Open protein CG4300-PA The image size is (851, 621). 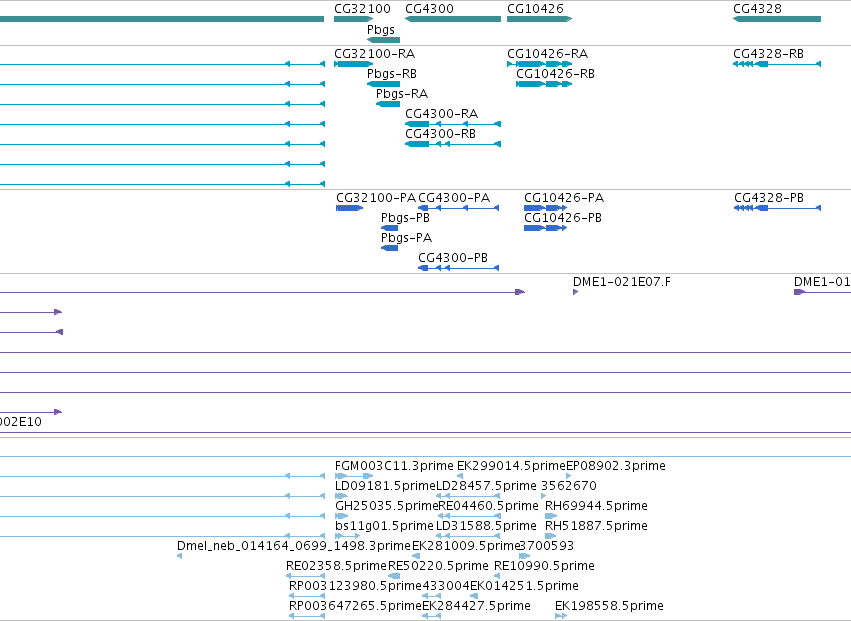tap(454, 198)
